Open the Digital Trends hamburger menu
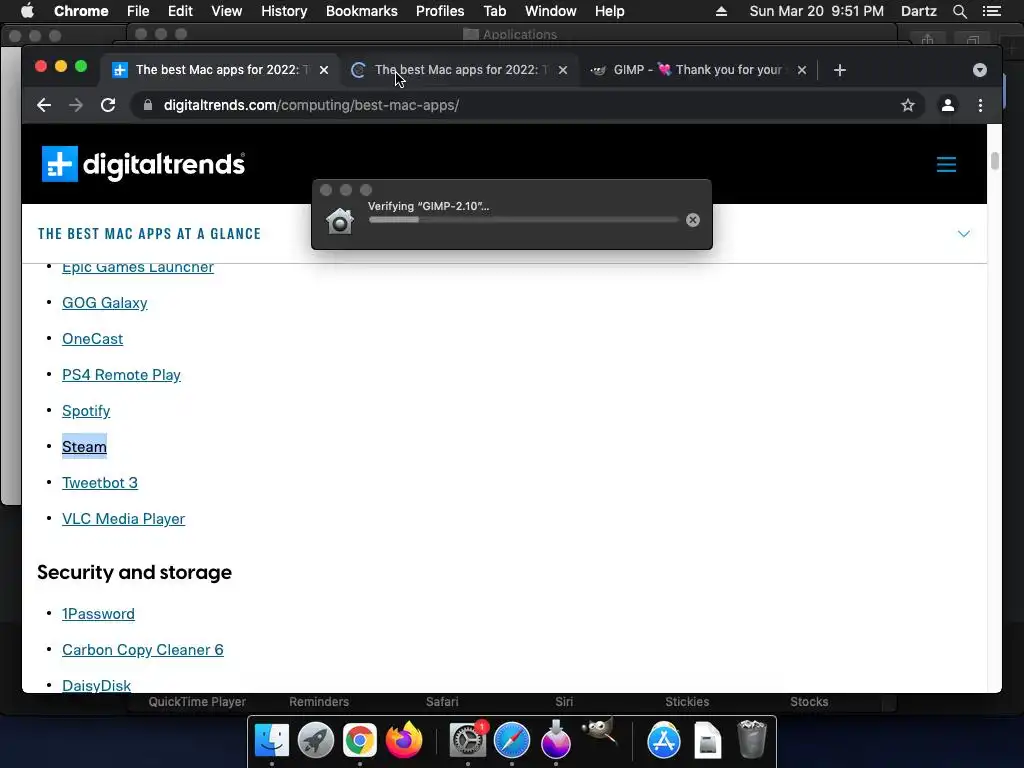 point(946,164)
